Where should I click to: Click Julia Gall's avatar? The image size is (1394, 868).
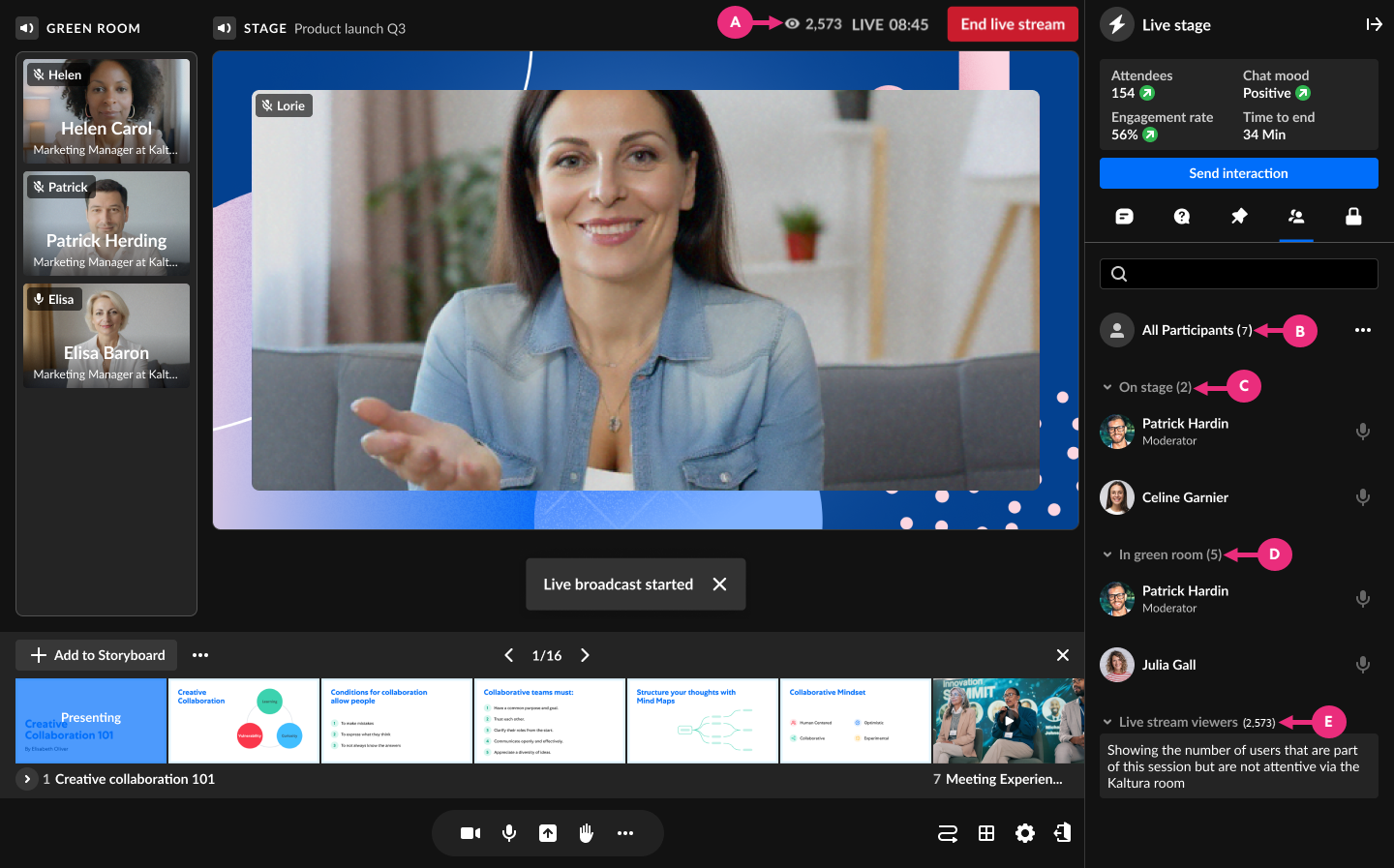[1117, 665]
